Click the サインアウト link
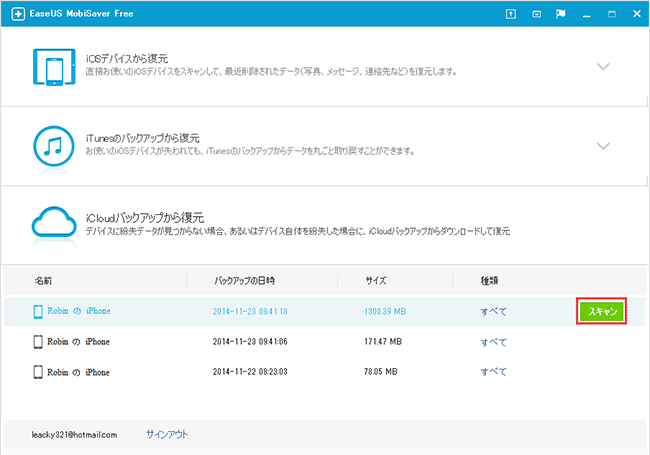The image size is (650, 455). click(x=167, y=434)
